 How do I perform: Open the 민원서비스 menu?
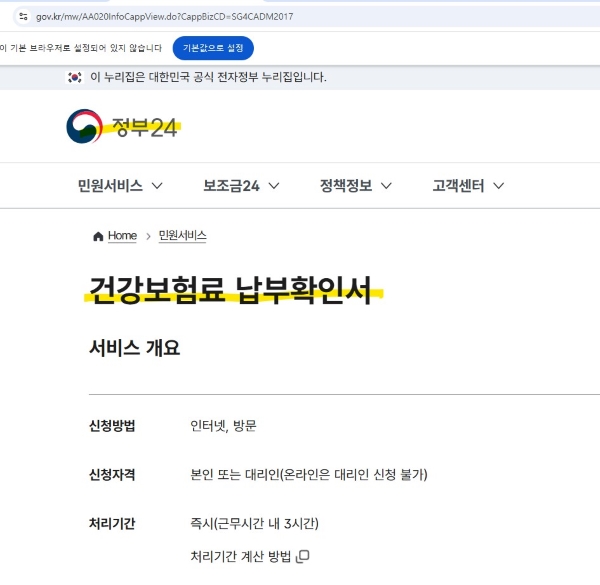(110, 186)
